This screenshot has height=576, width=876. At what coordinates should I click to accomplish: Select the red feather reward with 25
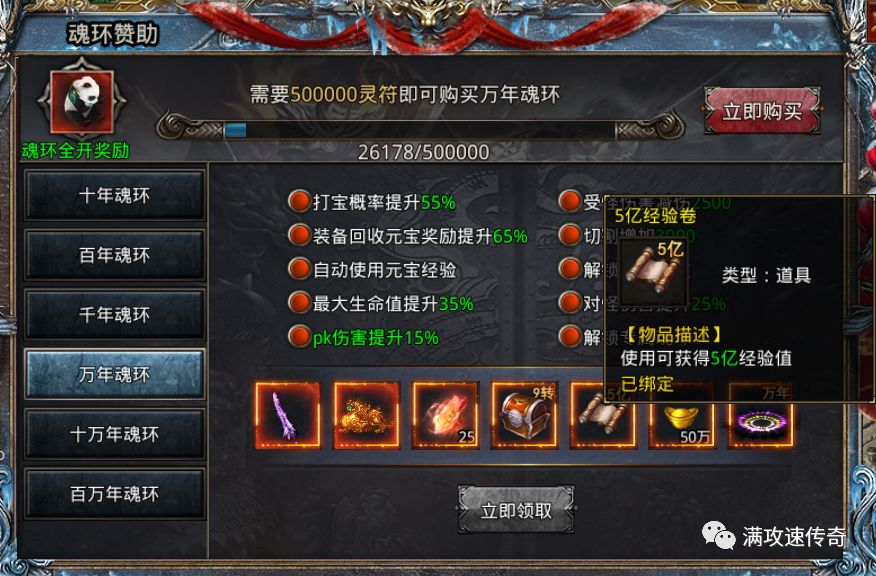(x=445, y=416)
